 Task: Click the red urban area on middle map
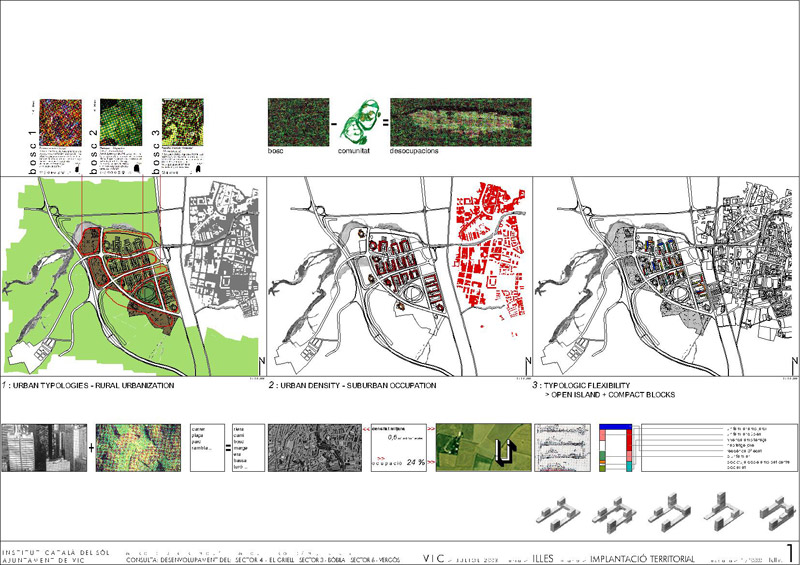point(490,250)
